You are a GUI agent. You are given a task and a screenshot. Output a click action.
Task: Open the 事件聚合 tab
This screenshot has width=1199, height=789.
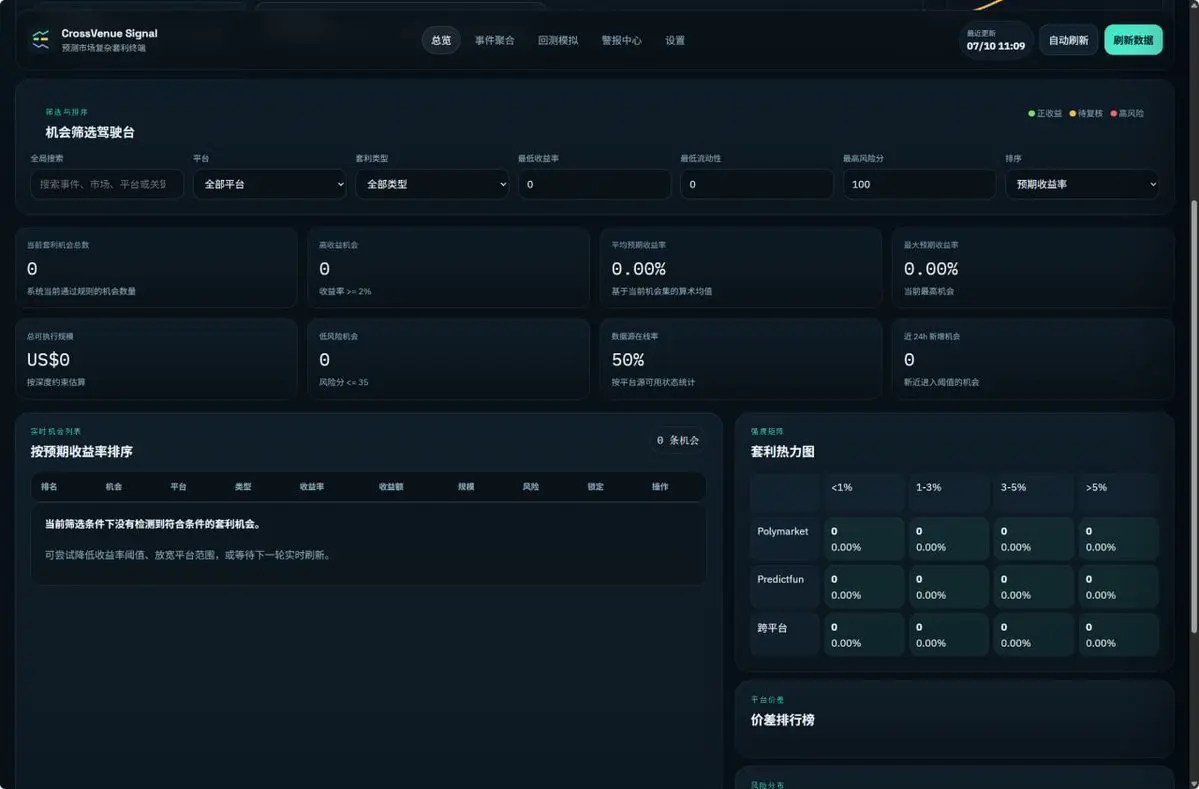495,41
